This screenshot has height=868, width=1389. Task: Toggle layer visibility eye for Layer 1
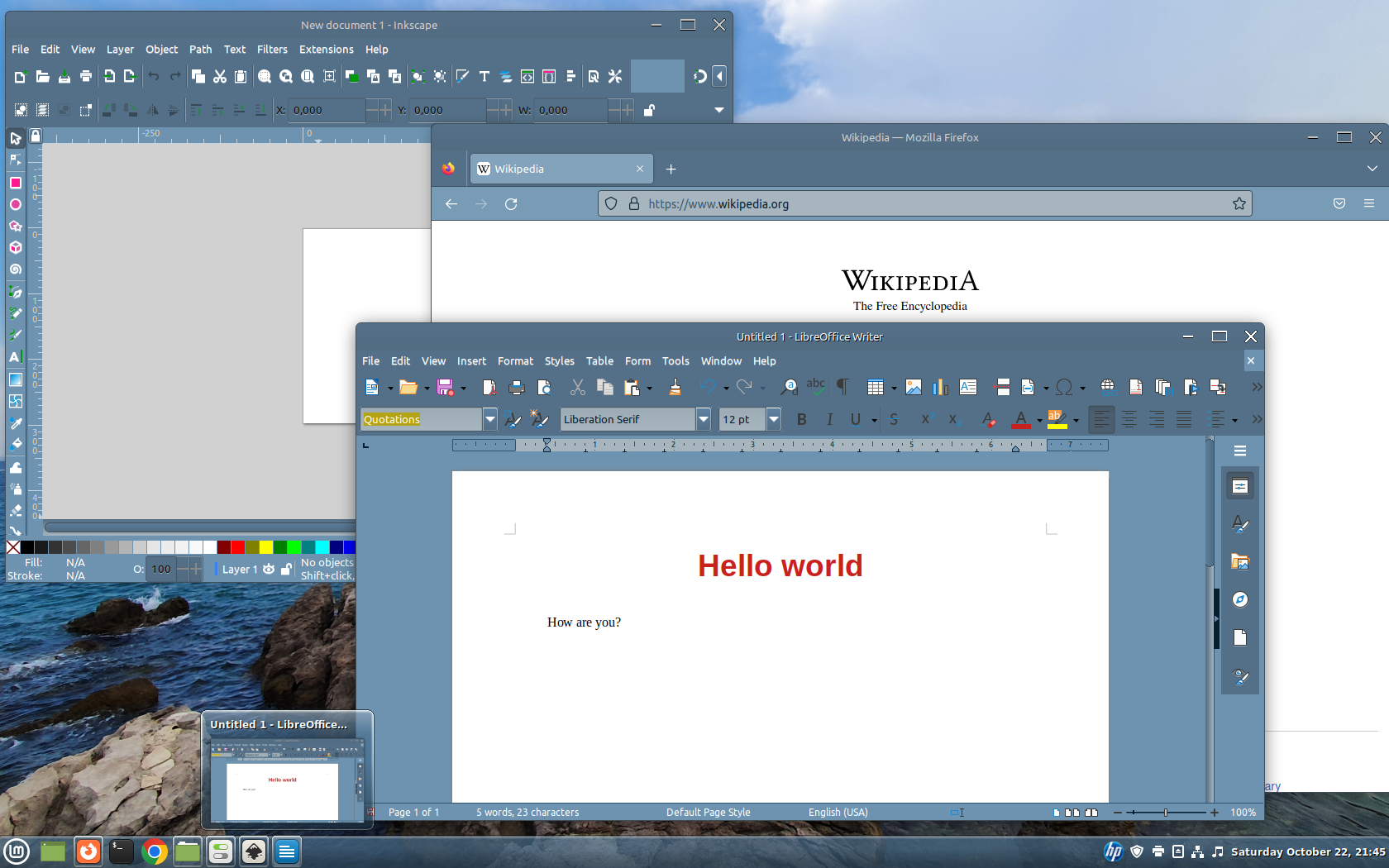point(269,569)
